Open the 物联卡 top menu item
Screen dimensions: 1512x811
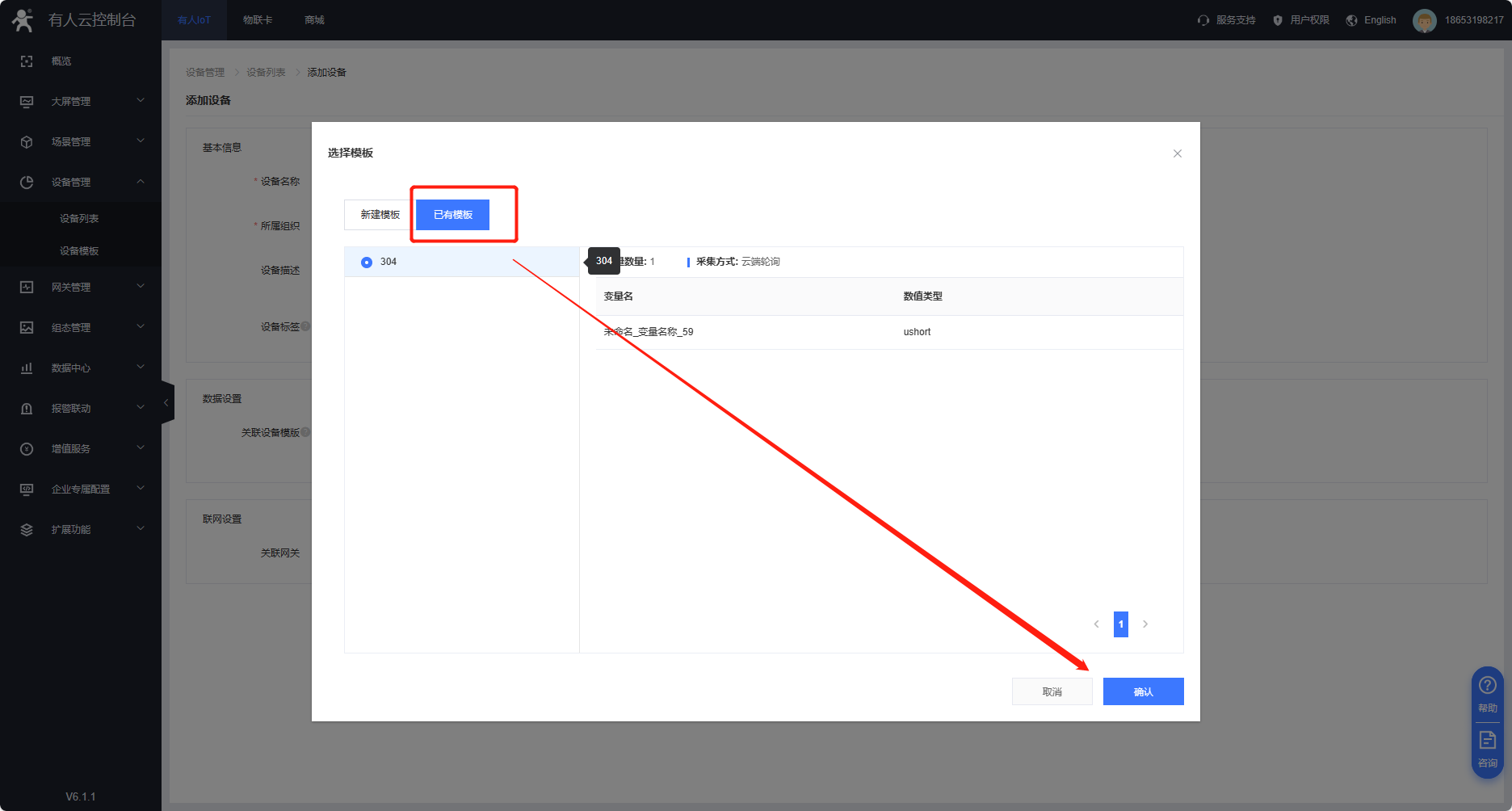click(258, 20)
